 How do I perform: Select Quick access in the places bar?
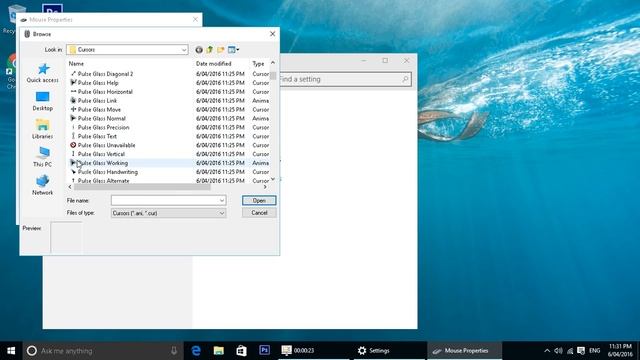pos(42,73)
